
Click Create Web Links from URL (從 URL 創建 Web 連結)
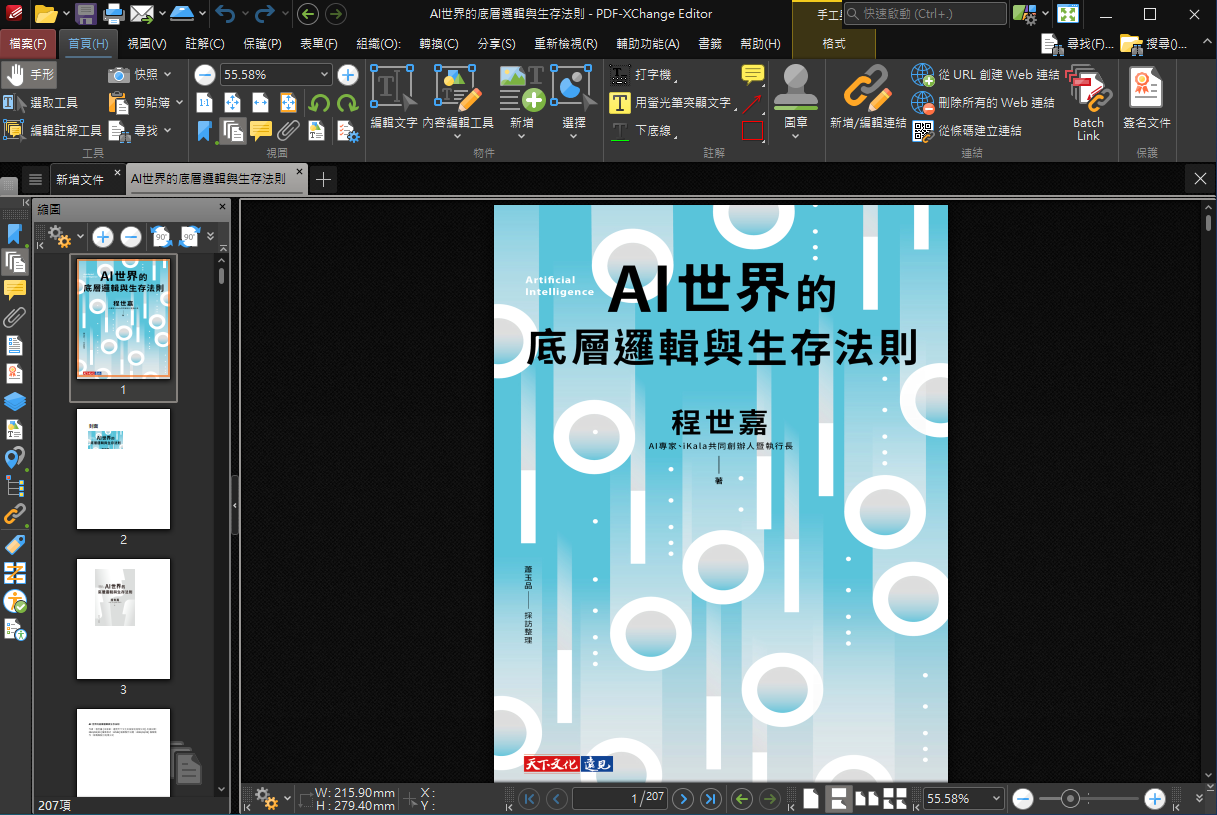coord(985,75)
